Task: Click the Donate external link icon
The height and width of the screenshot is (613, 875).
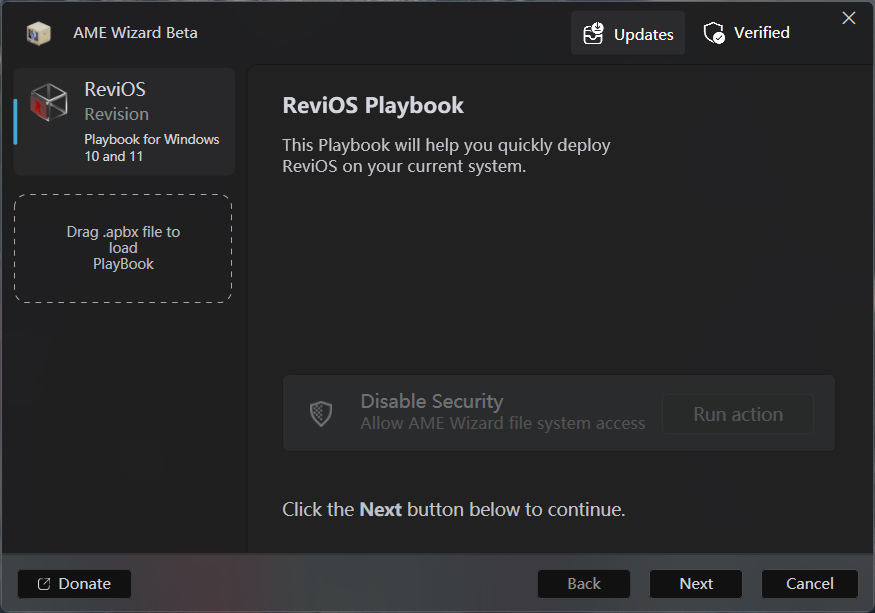Action: click(43, 584)
